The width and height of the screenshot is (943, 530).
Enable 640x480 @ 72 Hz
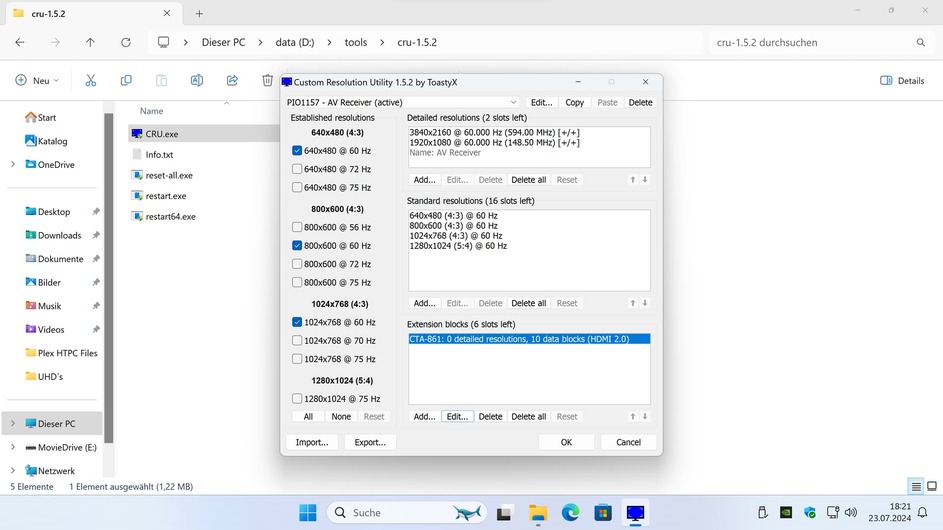[297, 169]
